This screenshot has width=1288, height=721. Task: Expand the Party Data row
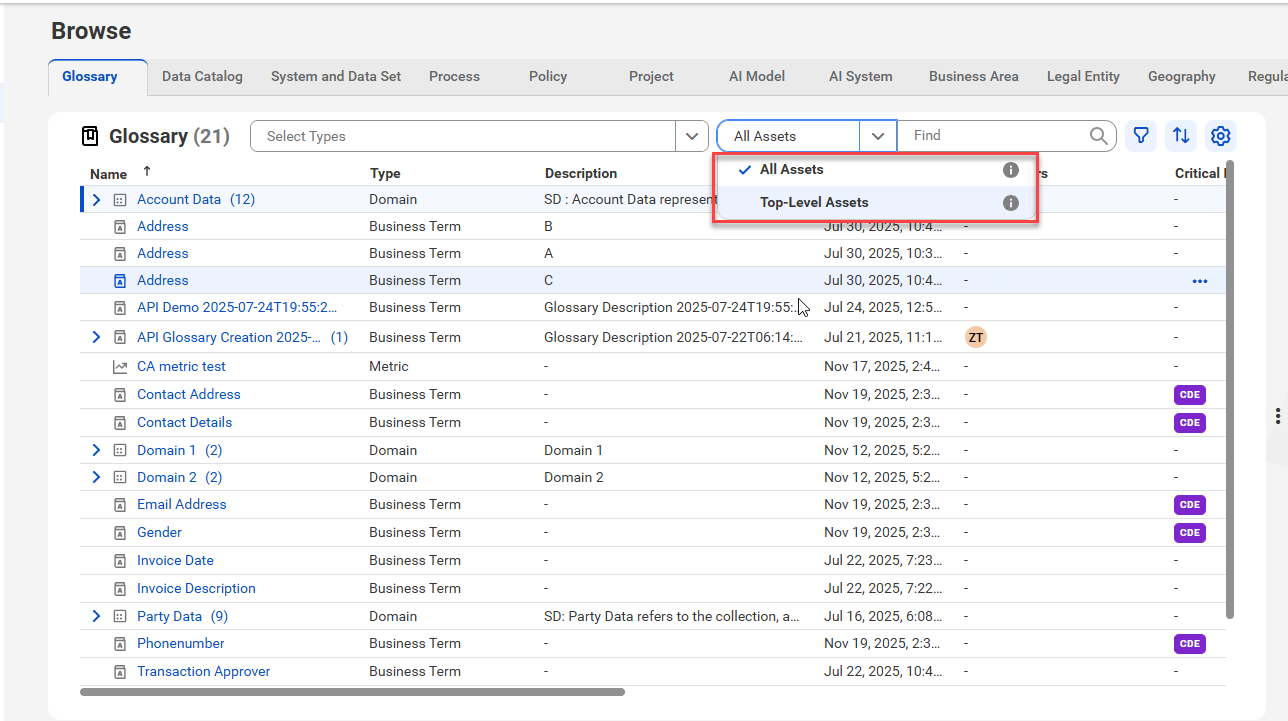point(97,617)
